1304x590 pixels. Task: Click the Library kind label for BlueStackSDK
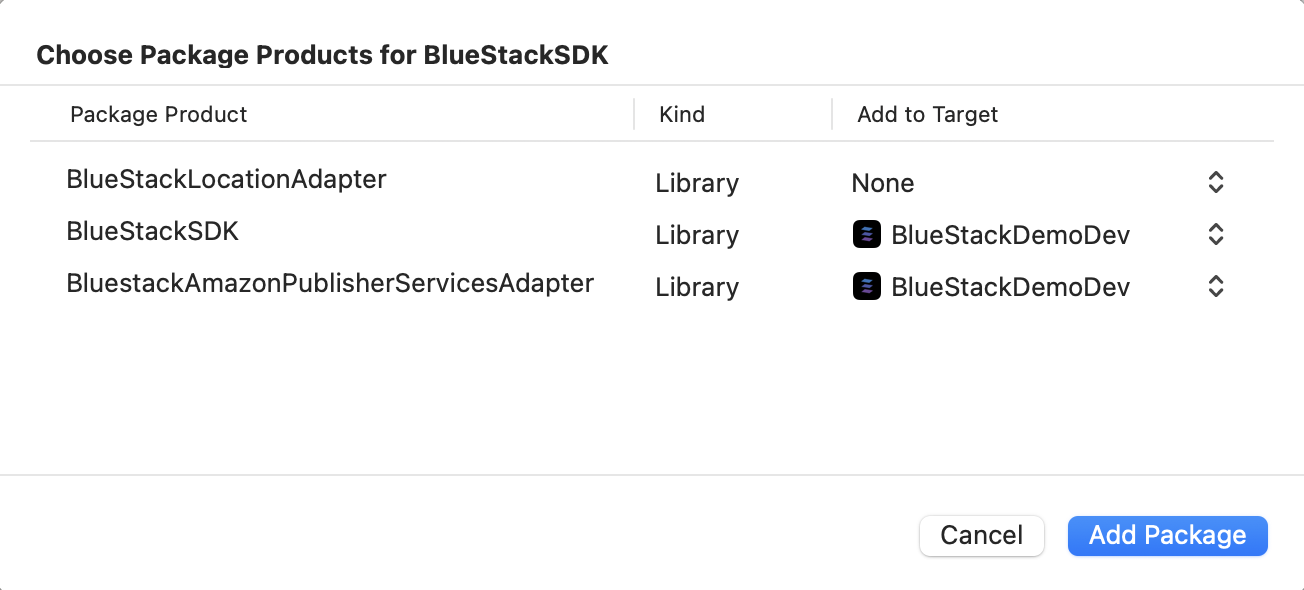(x=697, y=234)
